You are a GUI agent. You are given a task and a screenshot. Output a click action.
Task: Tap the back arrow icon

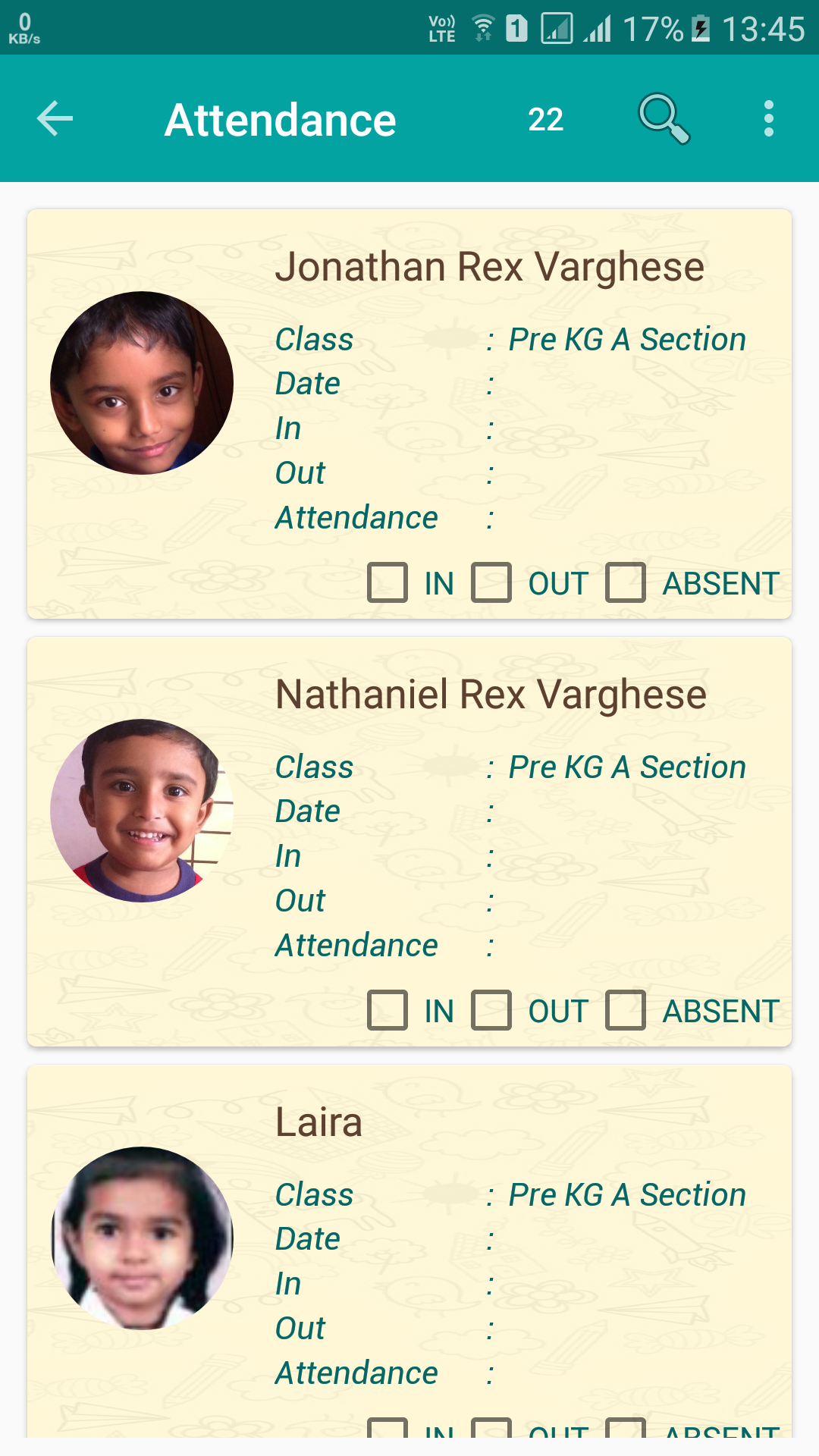click(55, 119)
